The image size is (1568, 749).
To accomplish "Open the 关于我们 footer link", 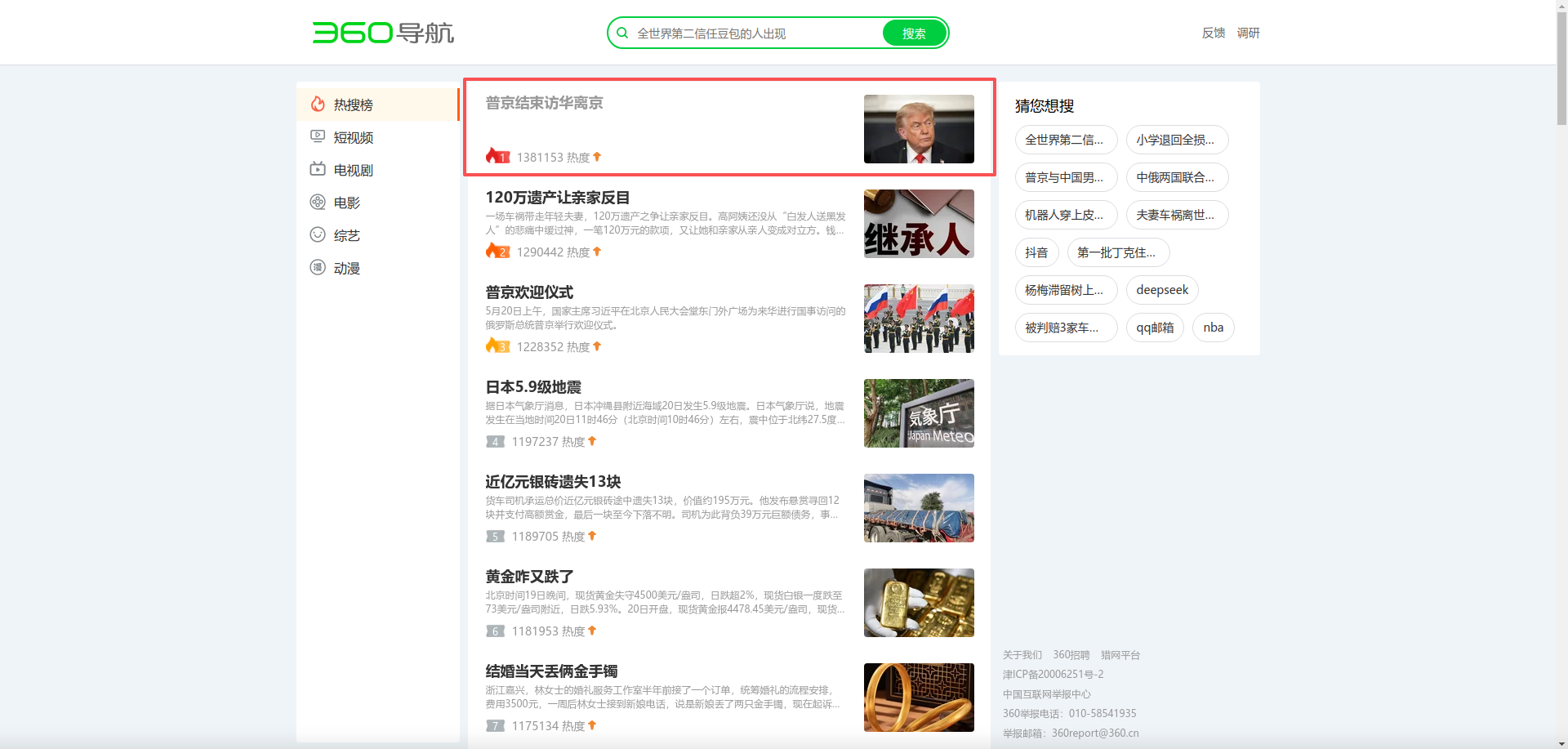I will 1022,655.
